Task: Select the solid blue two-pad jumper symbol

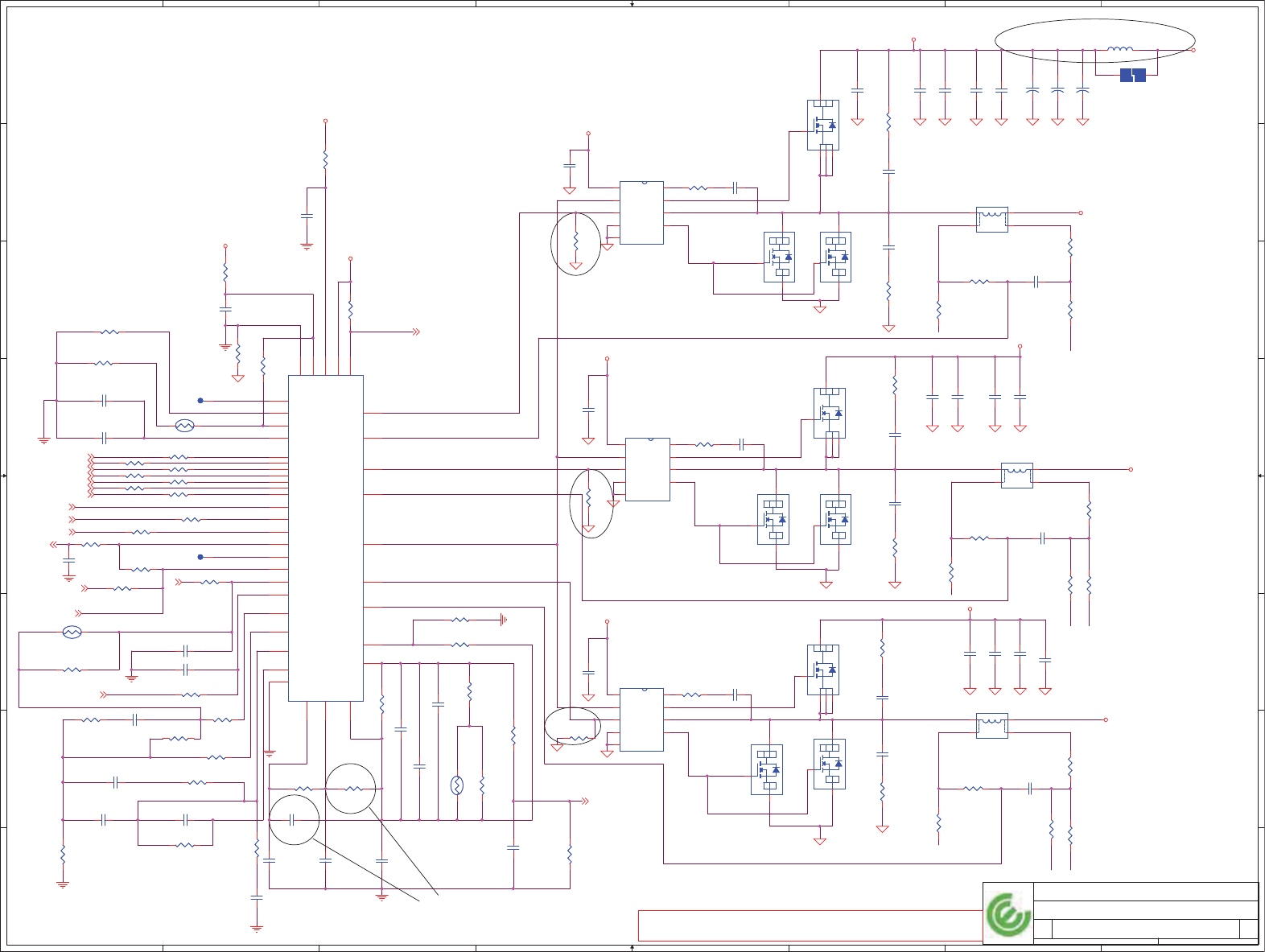Action: pyautogui.click(x=1132, y=75)
